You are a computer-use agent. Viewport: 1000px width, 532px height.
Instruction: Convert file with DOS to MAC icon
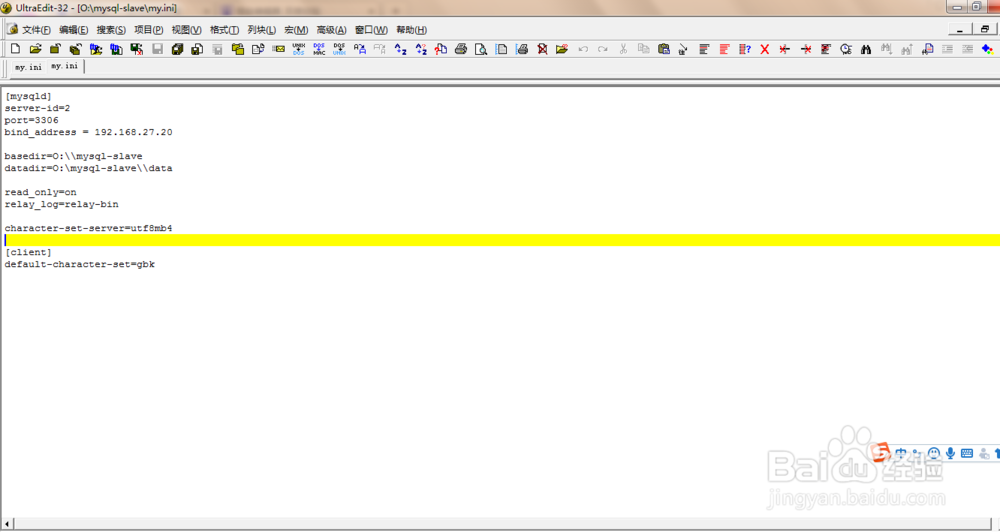319,49
